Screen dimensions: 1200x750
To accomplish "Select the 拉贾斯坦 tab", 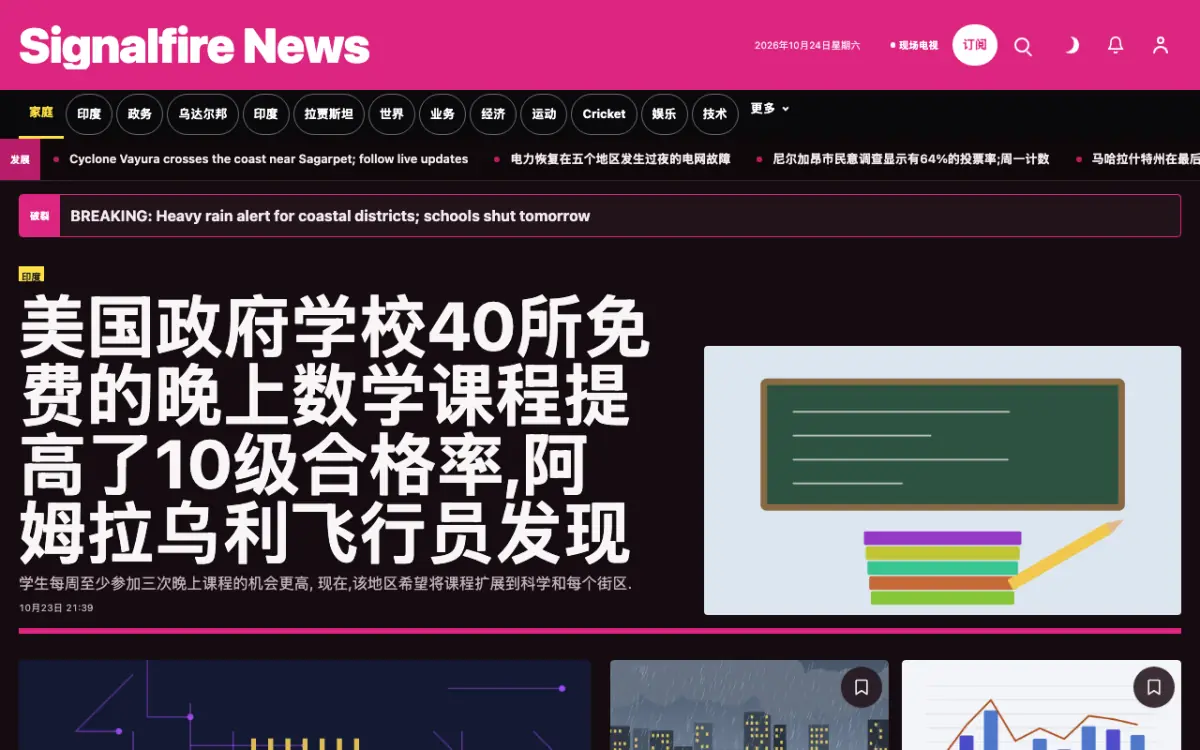I will tap(329, 114).
